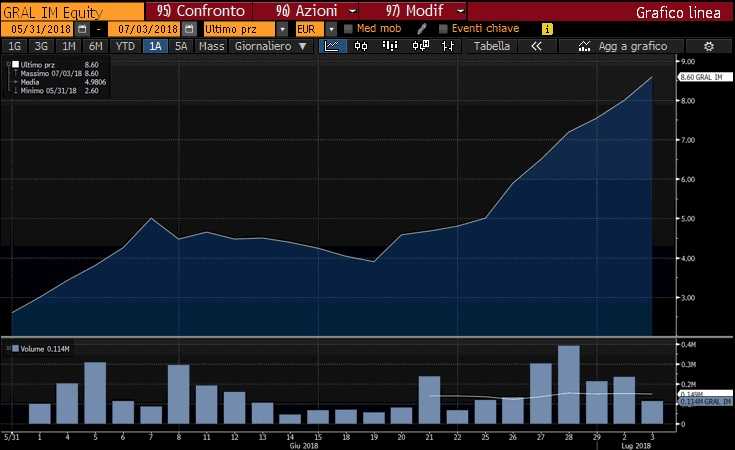The width and height of the screenshot is (735, 450).
Task: Select the 6M time range tab
Action: pos(96,46)
